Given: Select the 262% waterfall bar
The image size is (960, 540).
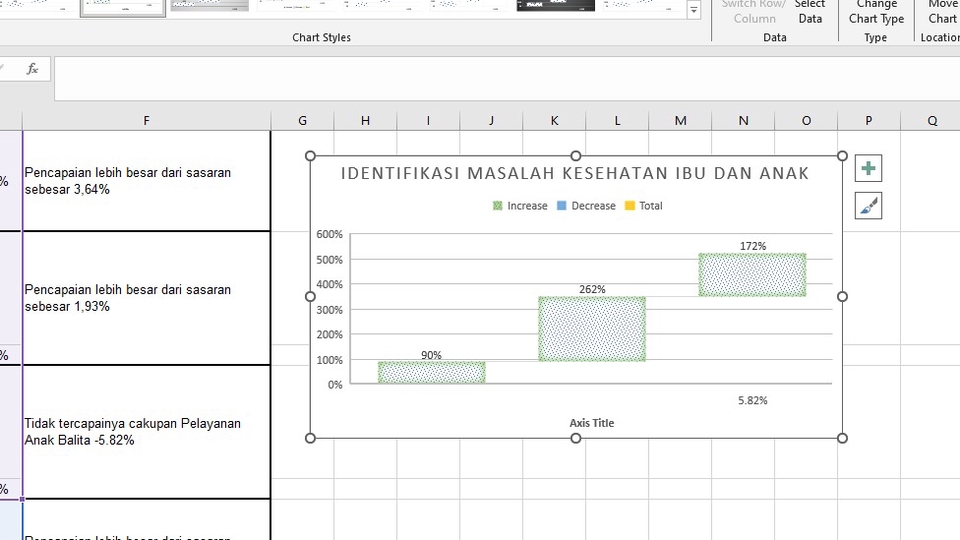Looking at the screenshot, I should pyautogui.click(x=592, y=329).
